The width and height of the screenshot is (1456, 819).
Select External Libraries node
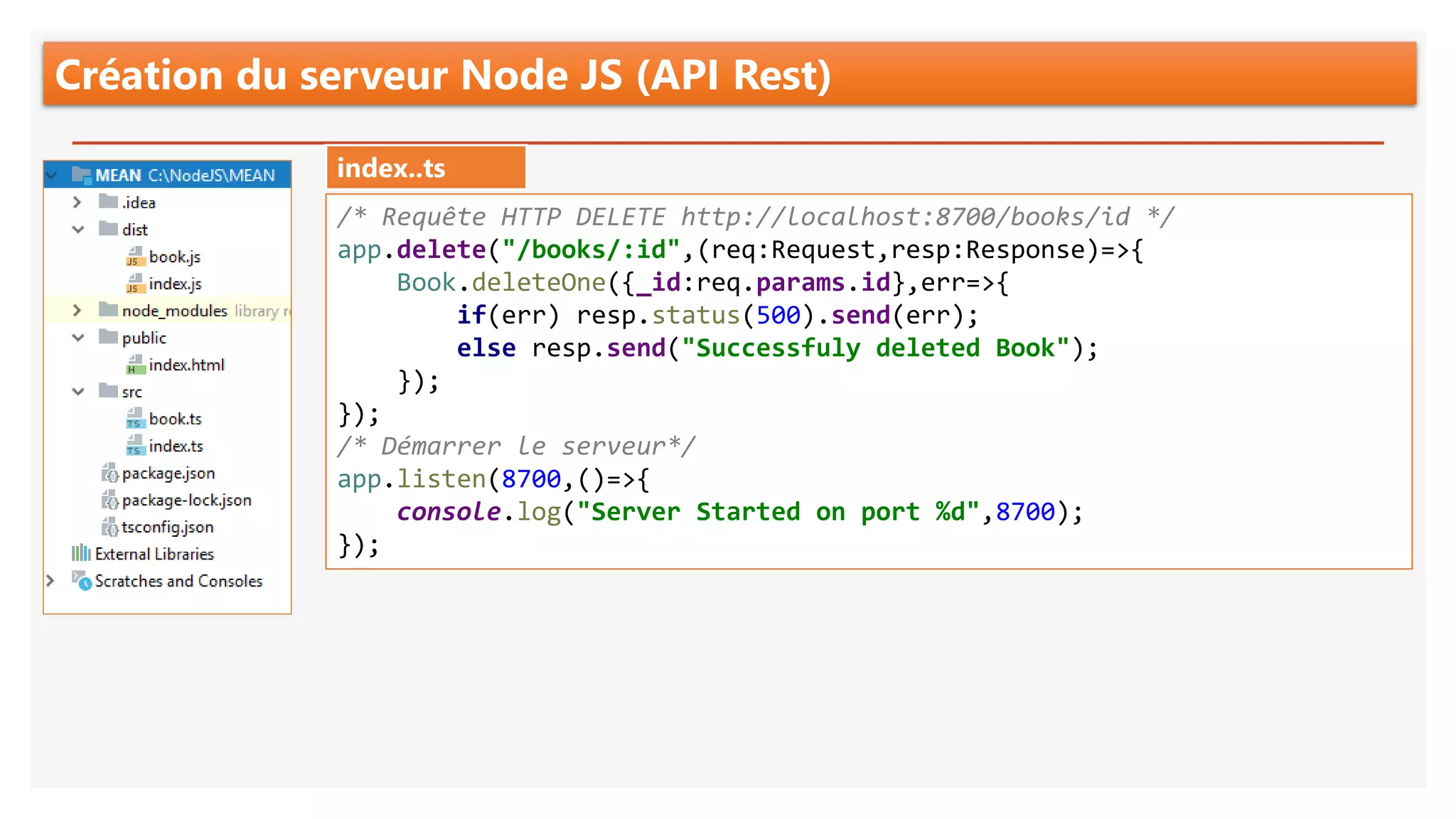155,554
